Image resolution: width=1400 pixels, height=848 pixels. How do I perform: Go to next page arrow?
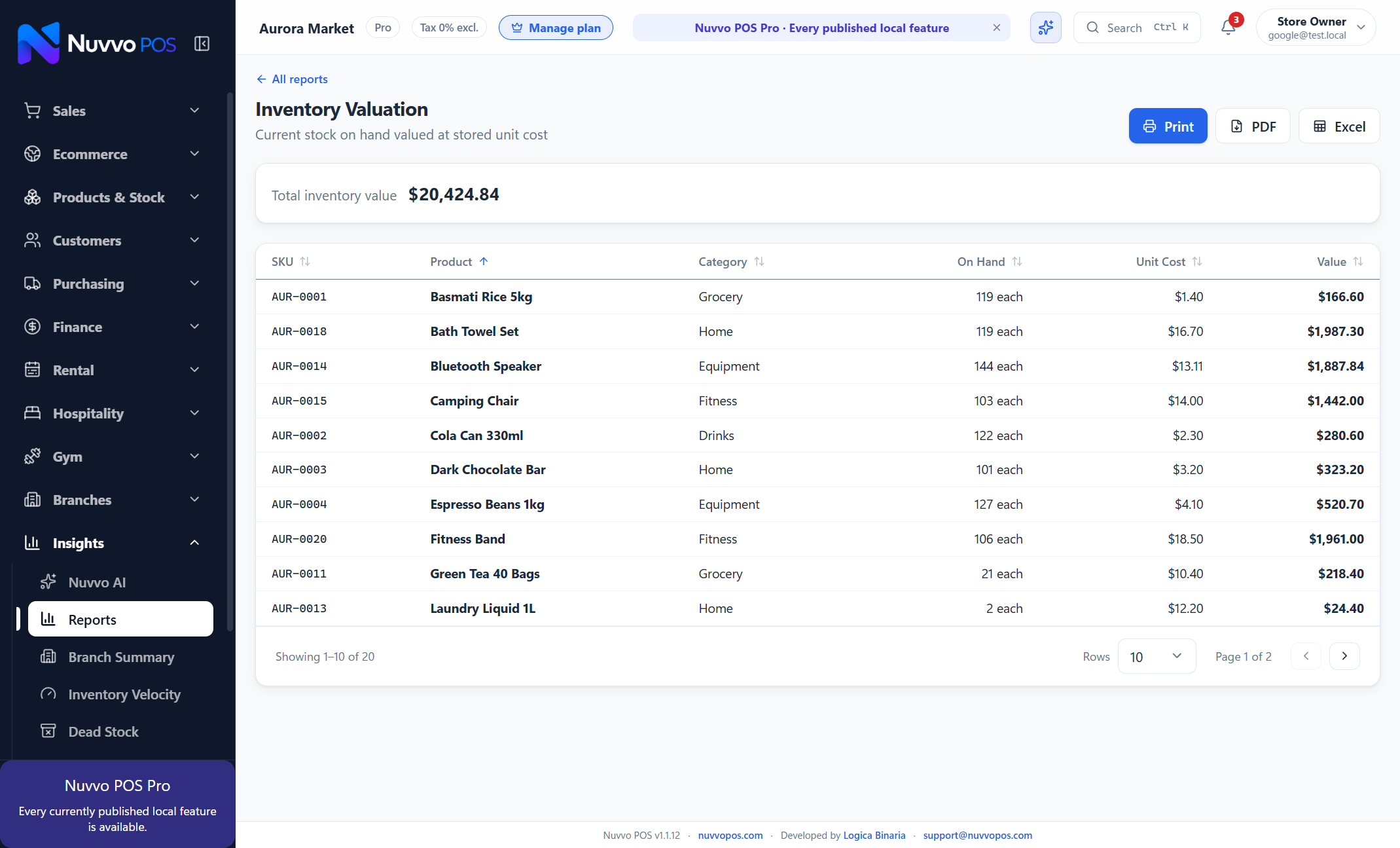(x=1344, y=656)
